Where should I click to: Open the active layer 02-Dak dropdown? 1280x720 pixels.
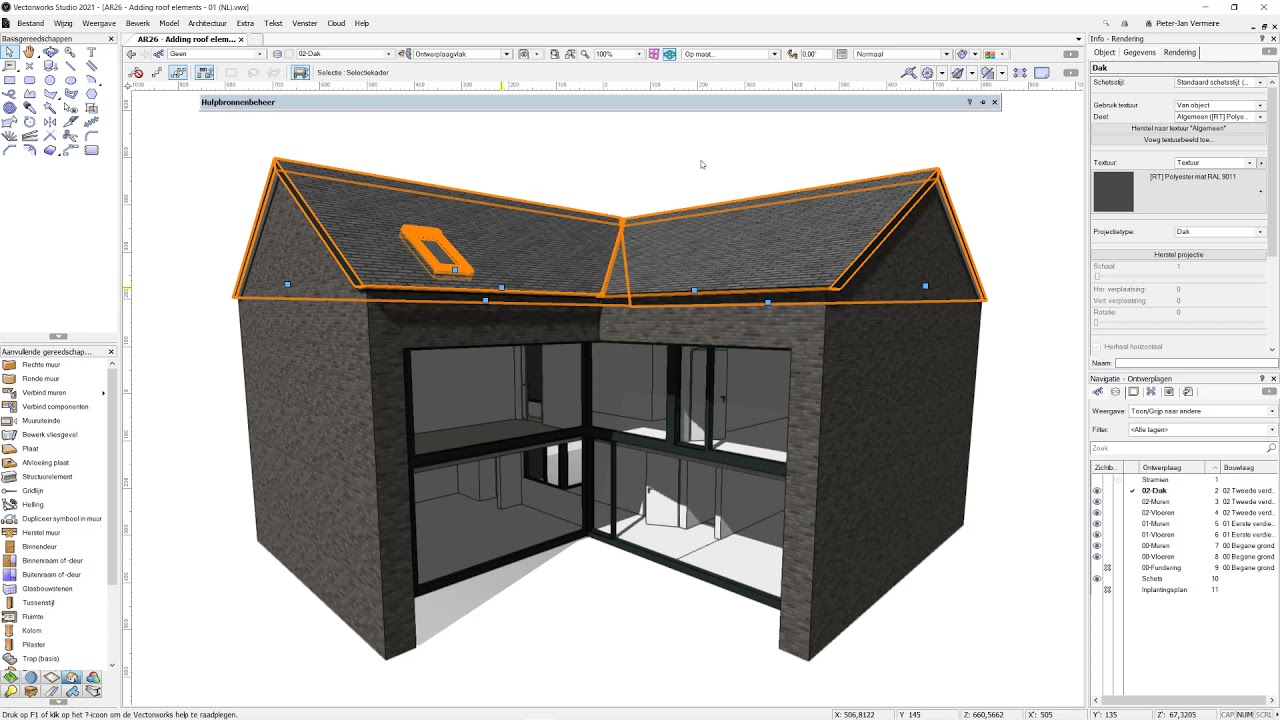tap(344, 54)
